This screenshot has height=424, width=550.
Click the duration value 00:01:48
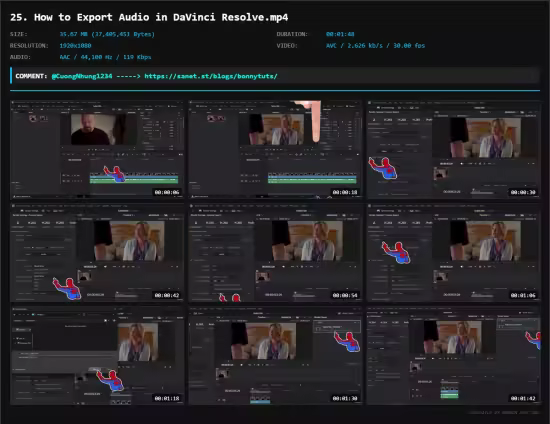point(340,34)
